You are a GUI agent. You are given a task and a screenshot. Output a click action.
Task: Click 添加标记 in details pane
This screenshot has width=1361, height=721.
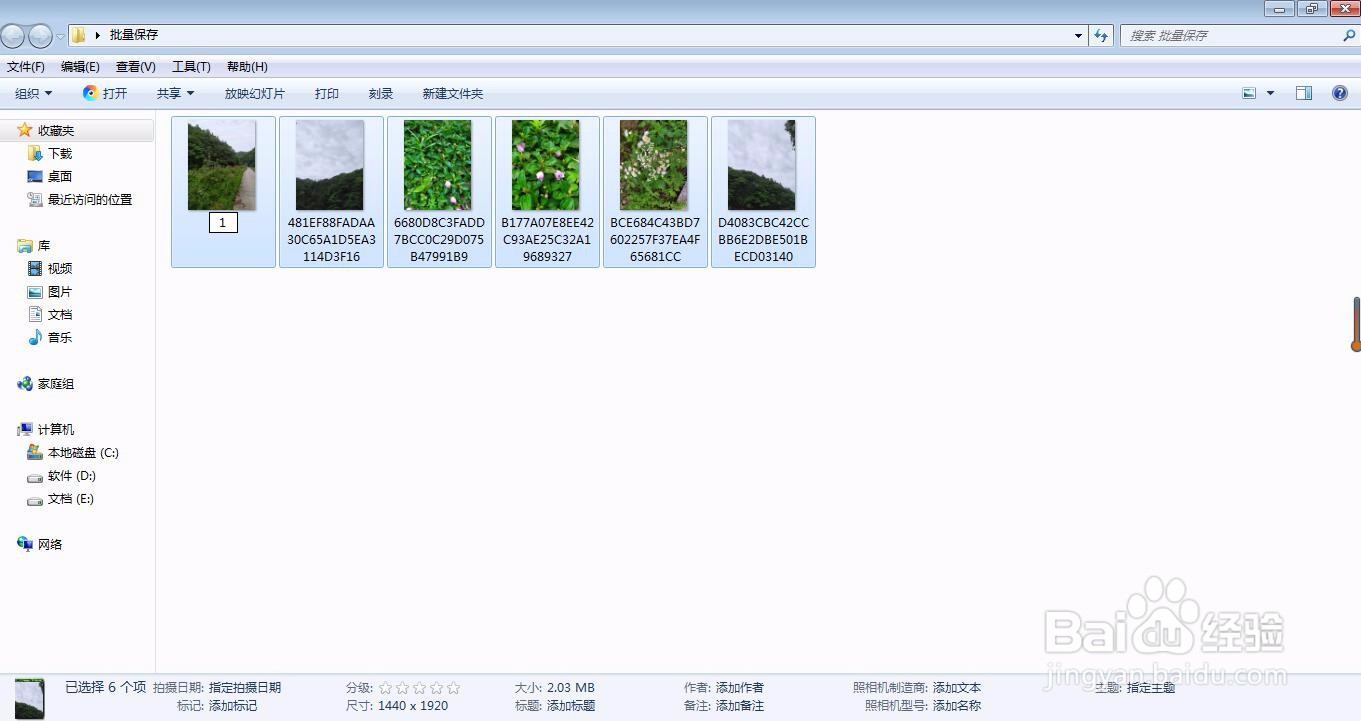(x=233, y=705)
